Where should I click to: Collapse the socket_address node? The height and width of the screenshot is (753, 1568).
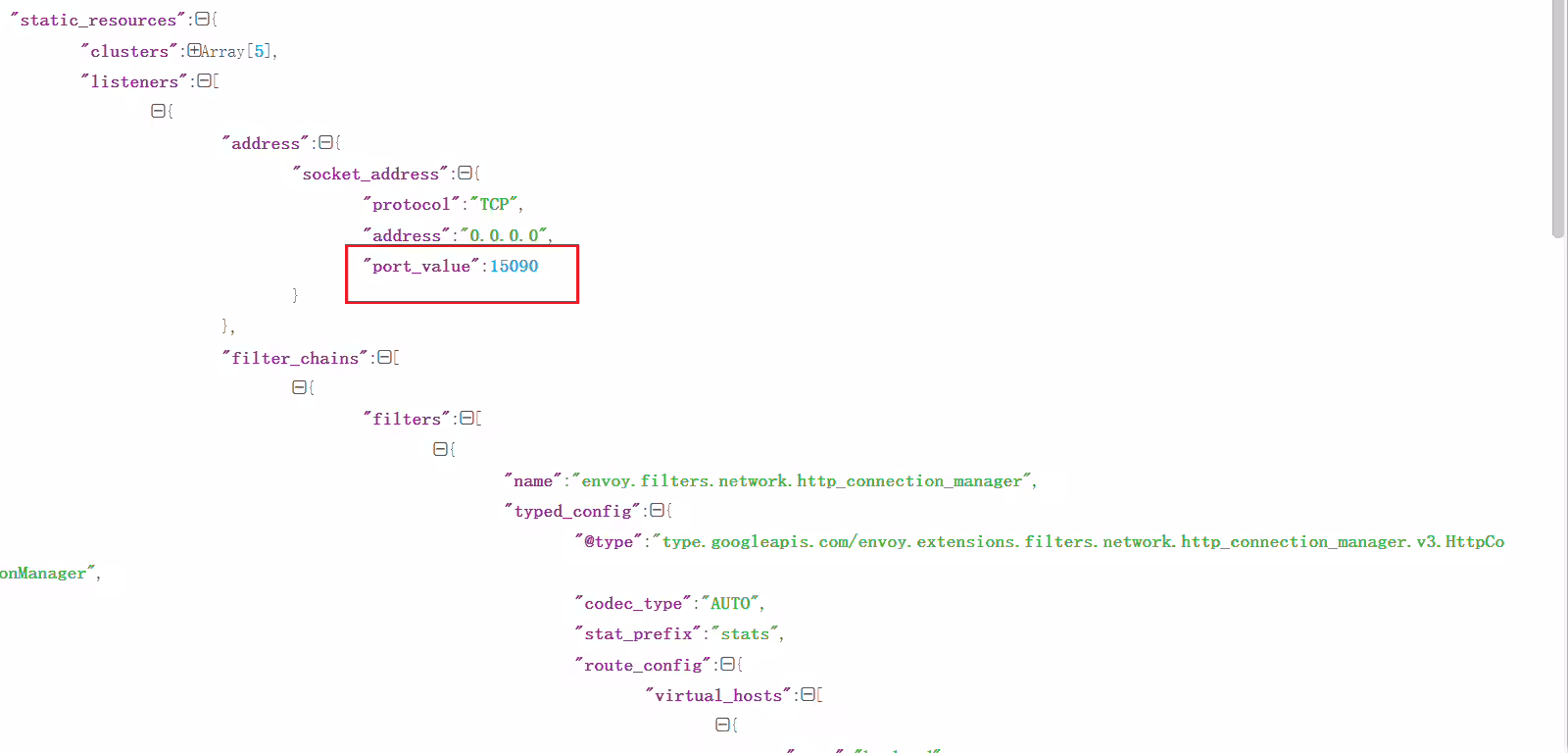pyautogui.click(x=465, y=173)
